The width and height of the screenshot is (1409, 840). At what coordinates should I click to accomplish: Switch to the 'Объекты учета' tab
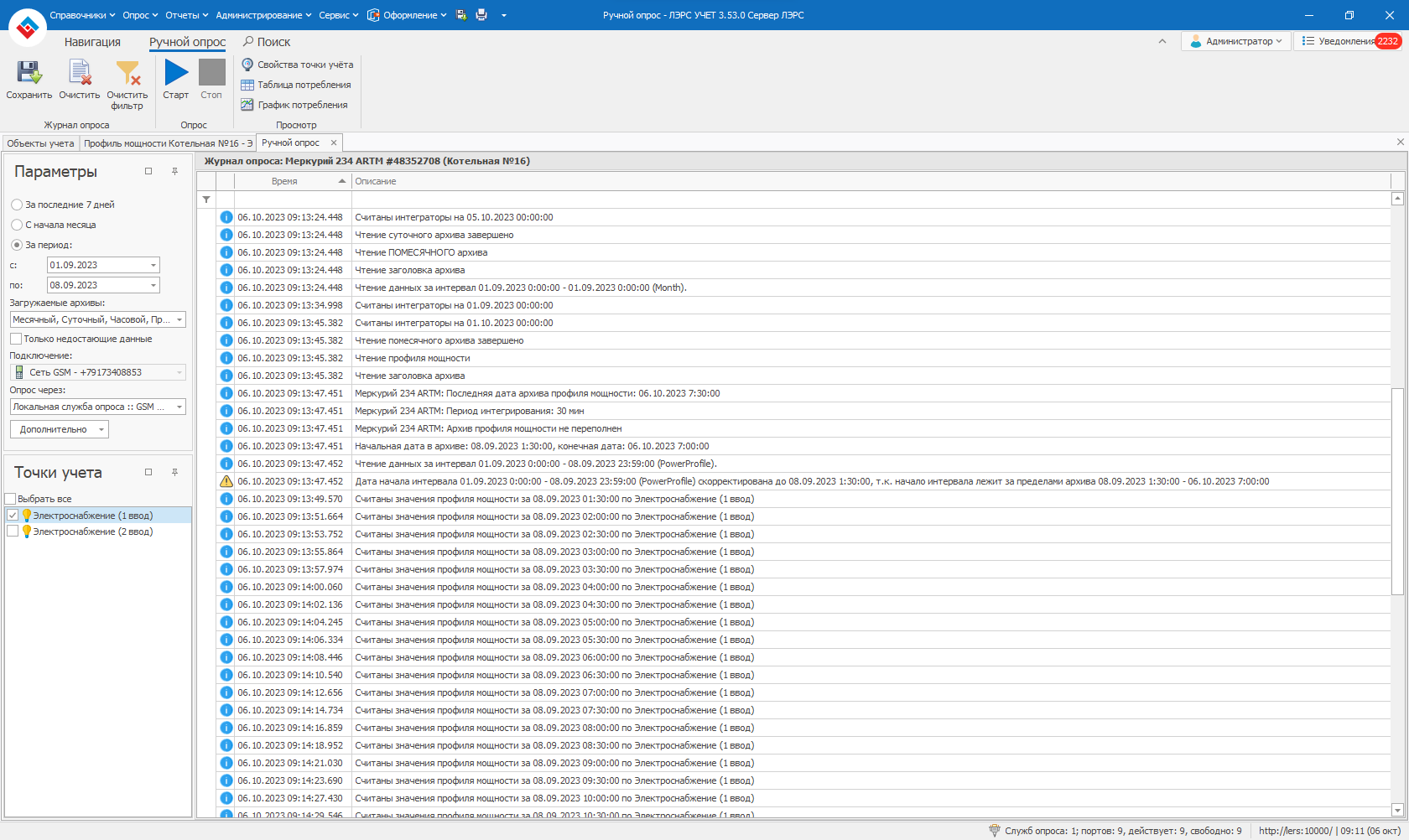pyautogui.click(x=40, y=143)
